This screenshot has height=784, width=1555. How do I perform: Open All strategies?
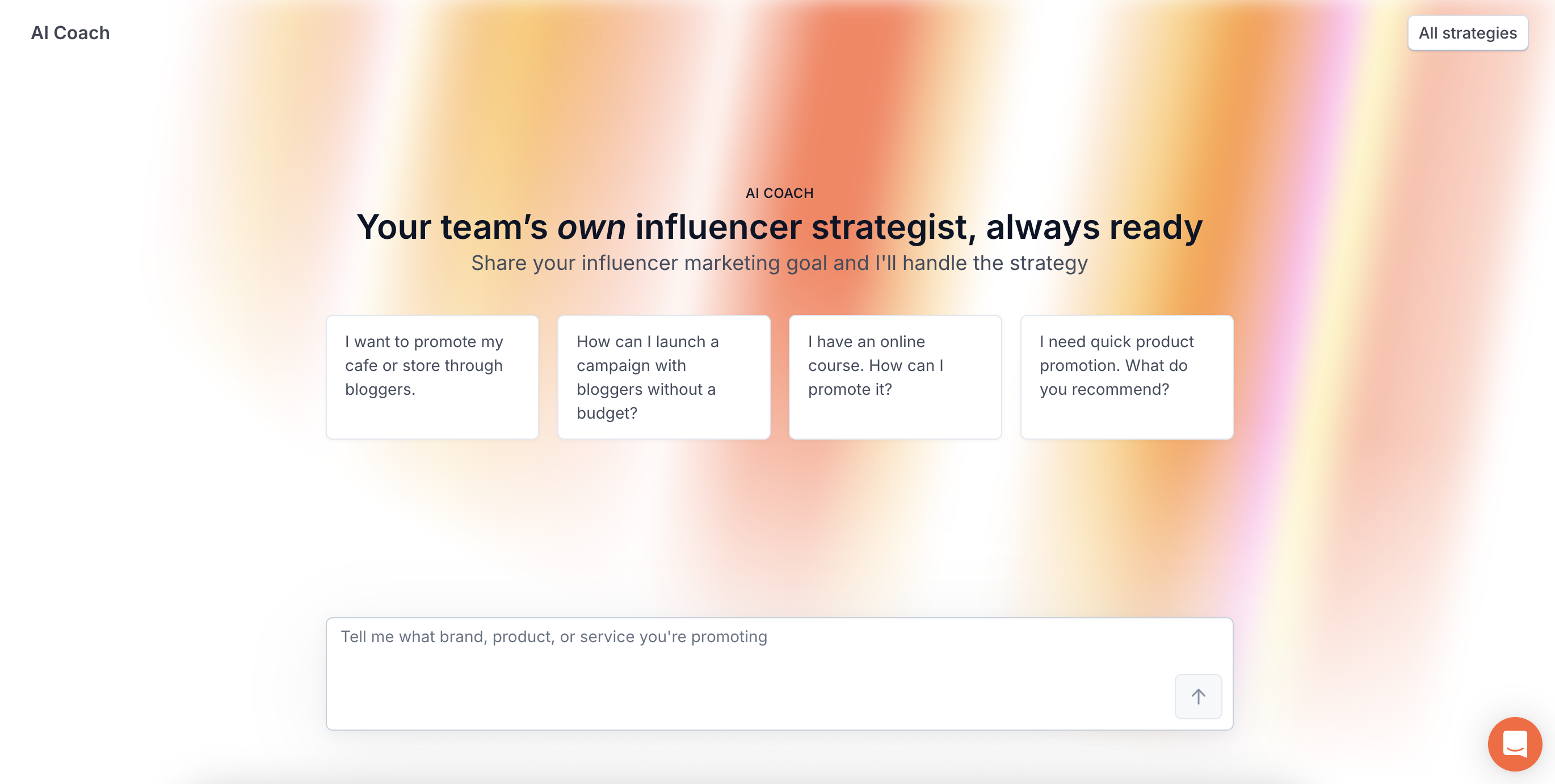[x=1467, y=32]
